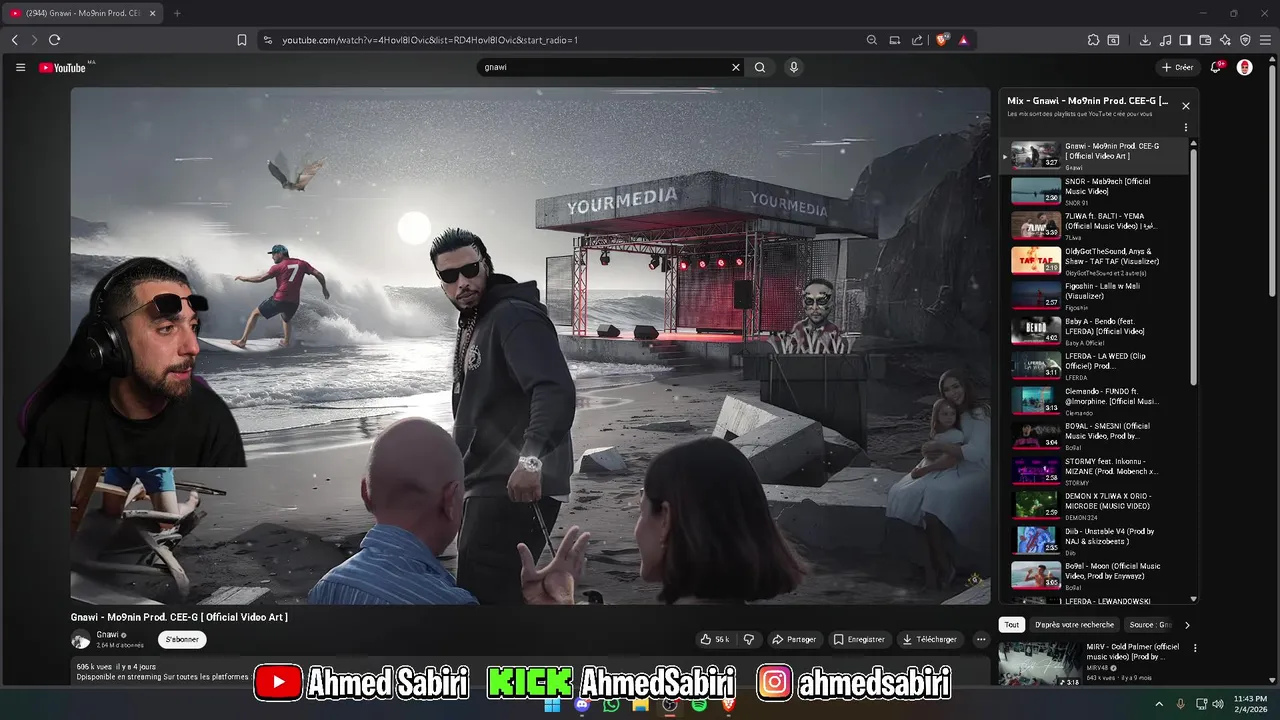The width and height of the screenshot is (1280, 720).
Task: Select BO9AL - SME3NI music video
Action: pyautogui.click(x=1094, y=435)
